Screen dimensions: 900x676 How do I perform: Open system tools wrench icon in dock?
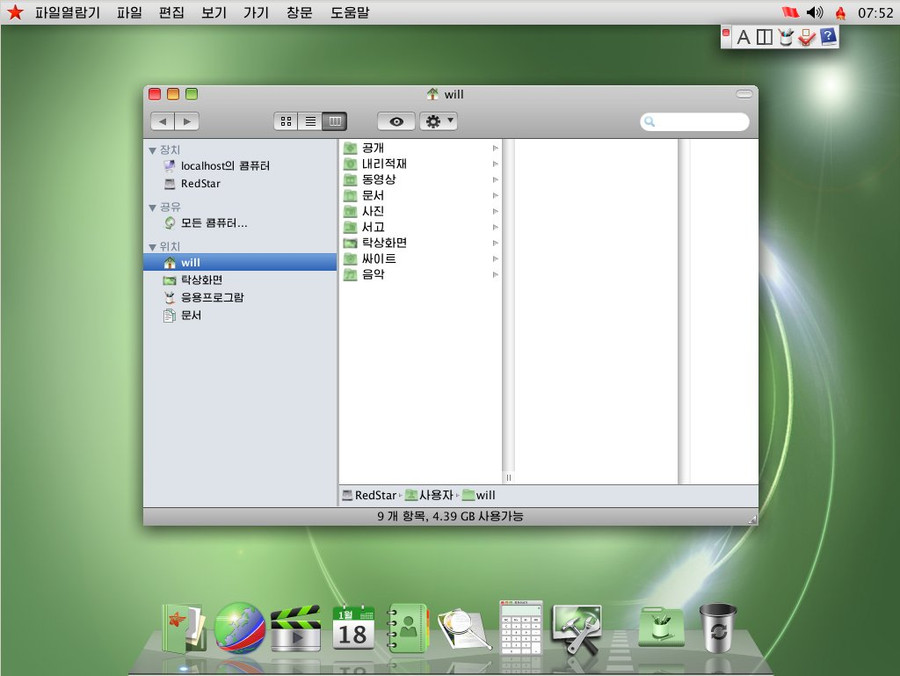click(577, 629)
